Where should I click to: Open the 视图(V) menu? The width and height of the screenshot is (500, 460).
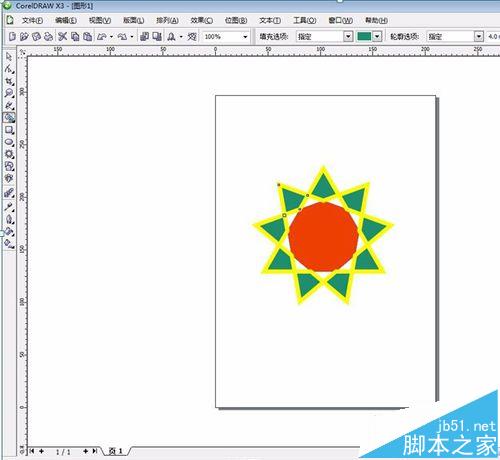[x=100, y=20]
